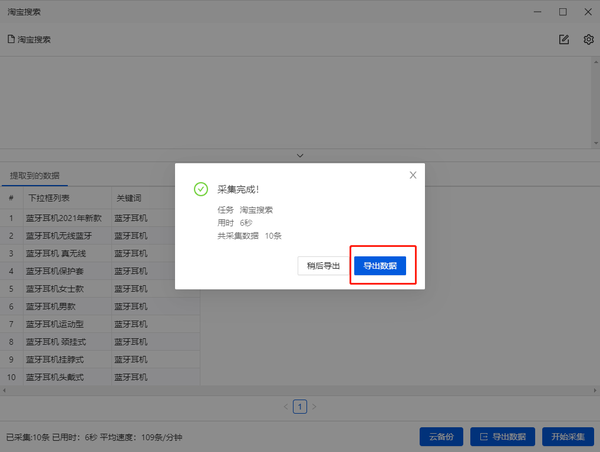Click 关键词 cell in row 5
Viewport: 600px width, 452px height.
pos(156,289)
